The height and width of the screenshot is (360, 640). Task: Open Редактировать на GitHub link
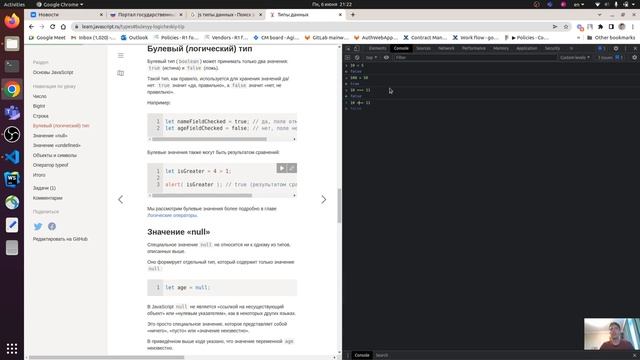tap(60, 239)
